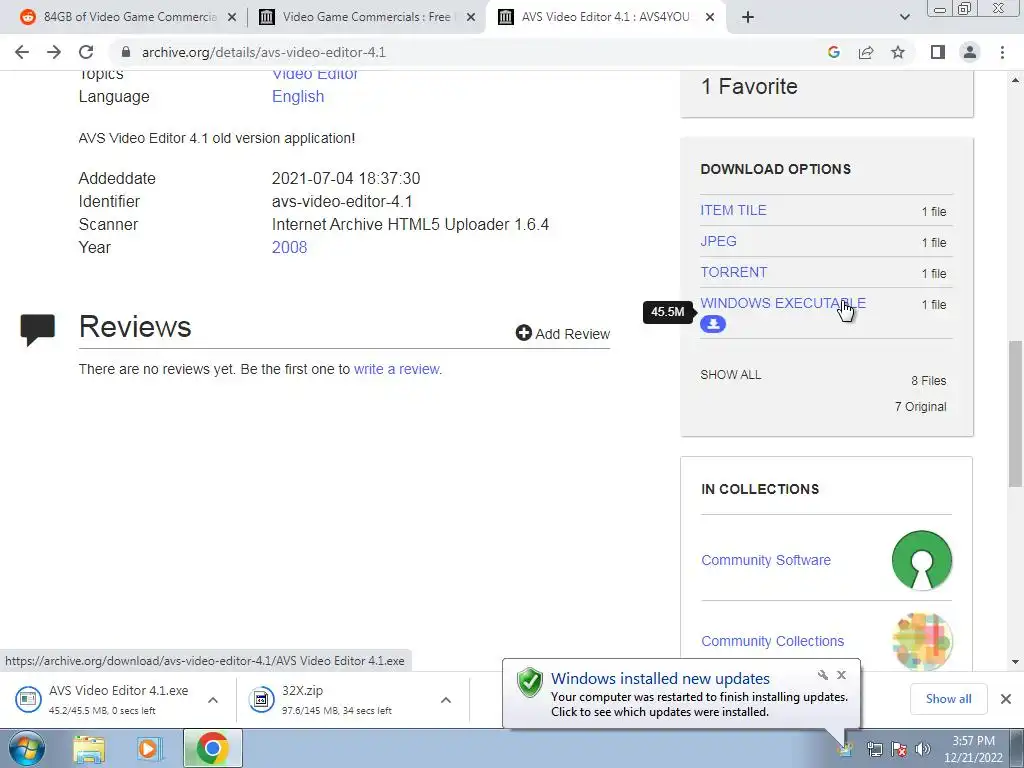Close the Windows update balloon
The height and width of the screenshot is (768, 1024).
click(842, 675)
